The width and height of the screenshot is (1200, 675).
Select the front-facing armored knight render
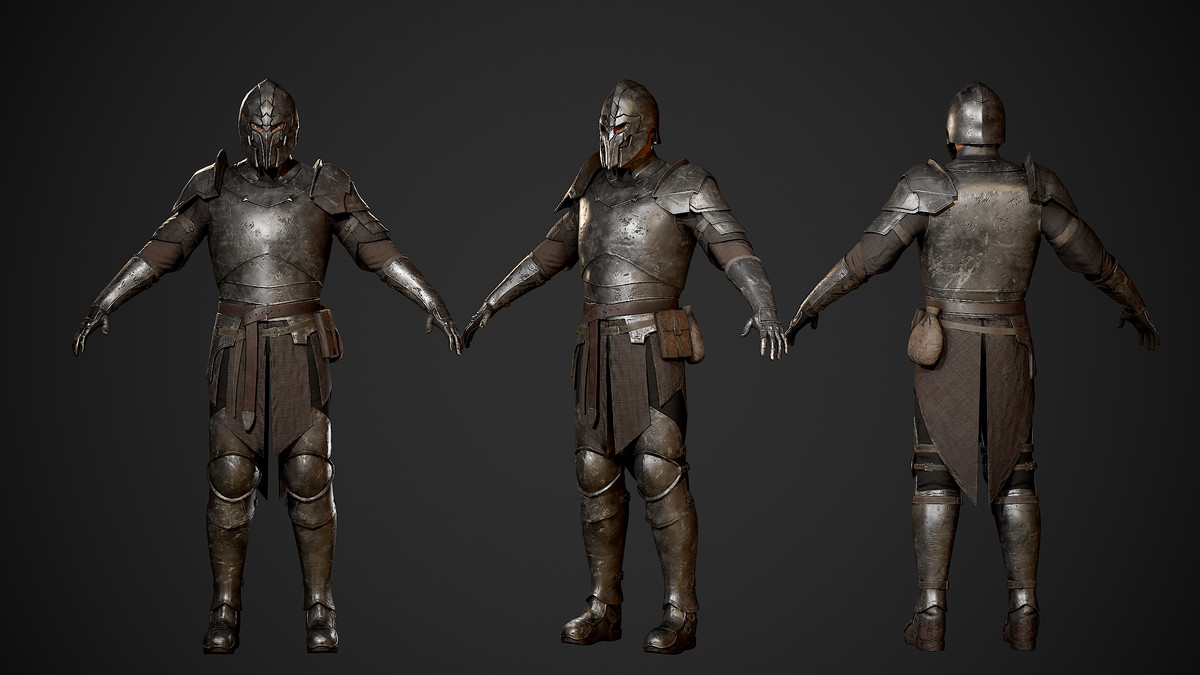(x=268, y=365)
